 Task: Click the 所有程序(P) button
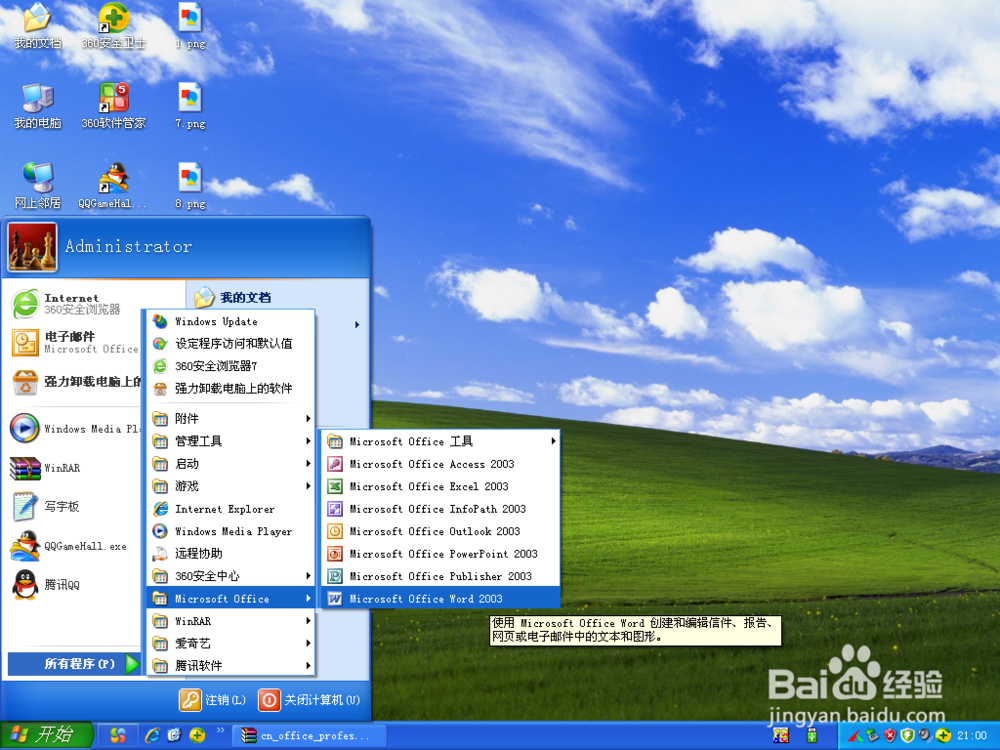pos(75,664)
